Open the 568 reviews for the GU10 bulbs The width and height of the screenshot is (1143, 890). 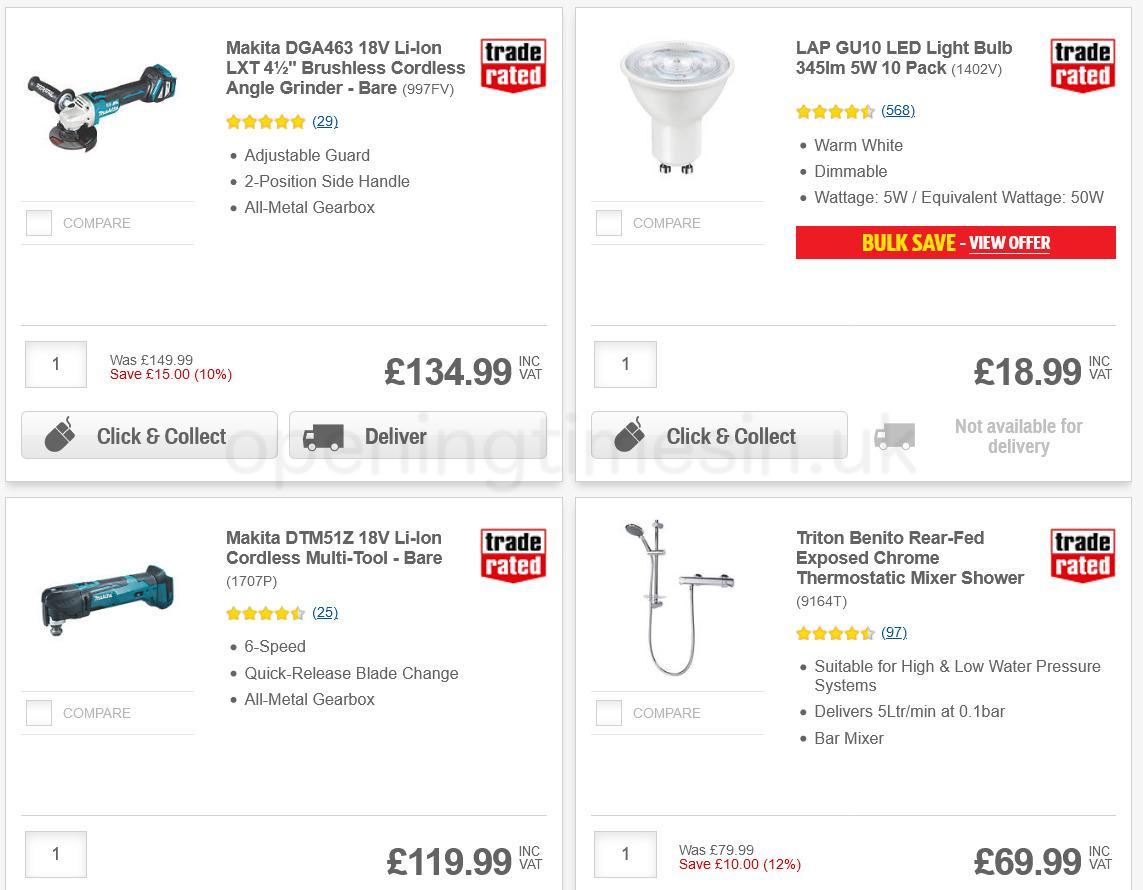click(897, 110)
